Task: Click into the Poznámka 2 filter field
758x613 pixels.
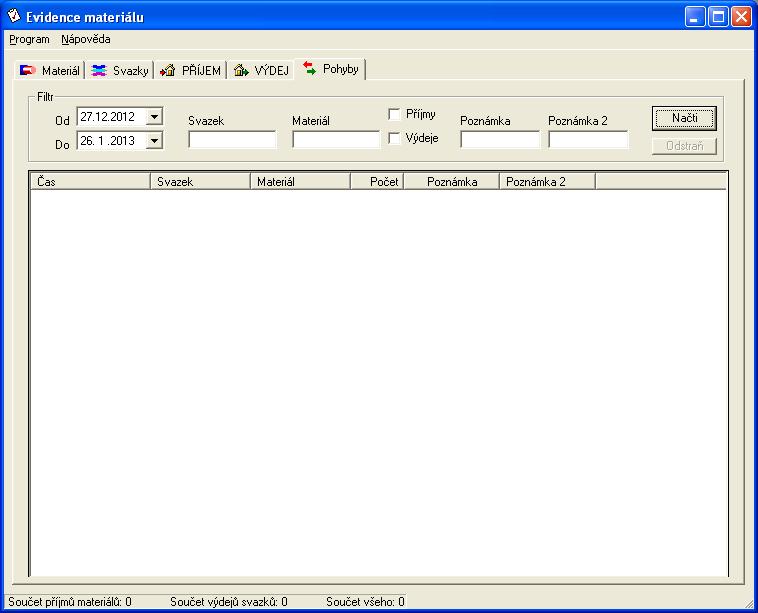Action: click(588, 140)
